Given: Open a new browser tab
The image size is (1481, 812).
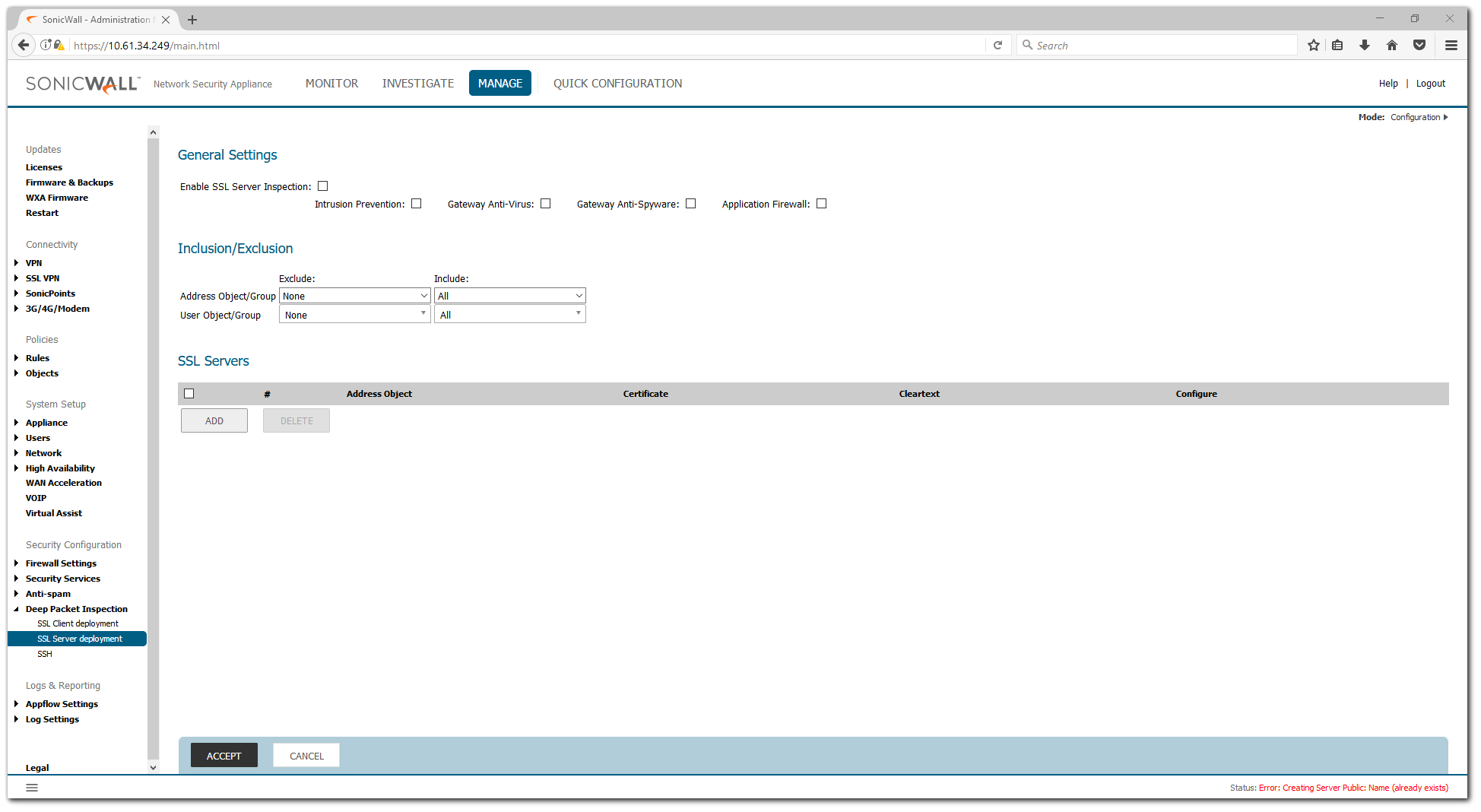Looking at the screenshot, I should click(192, 20).
